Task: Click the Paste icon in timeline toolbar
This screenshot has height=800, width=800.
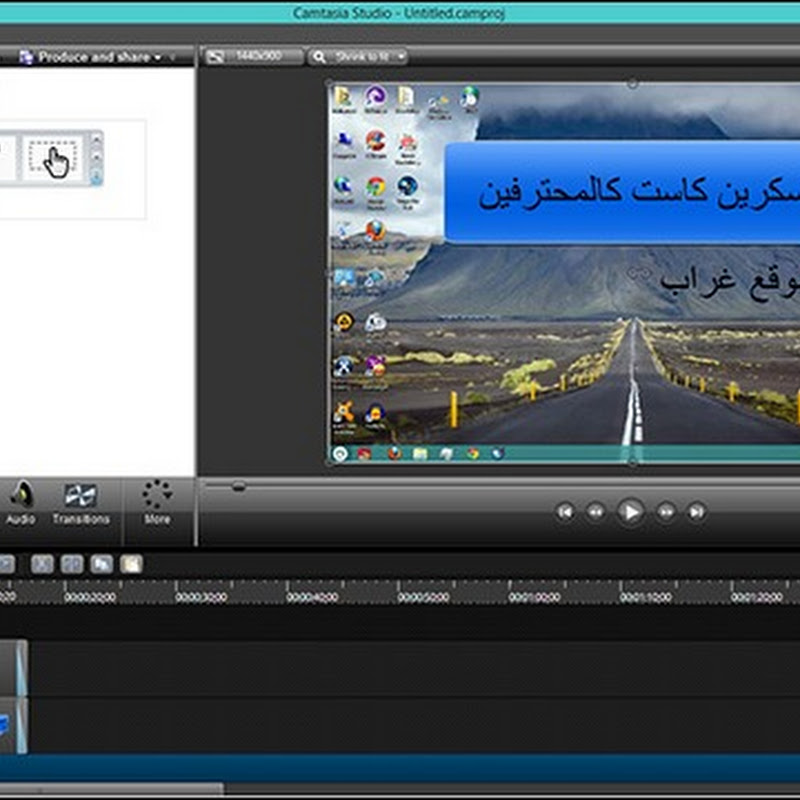Action: click(131, 564)
